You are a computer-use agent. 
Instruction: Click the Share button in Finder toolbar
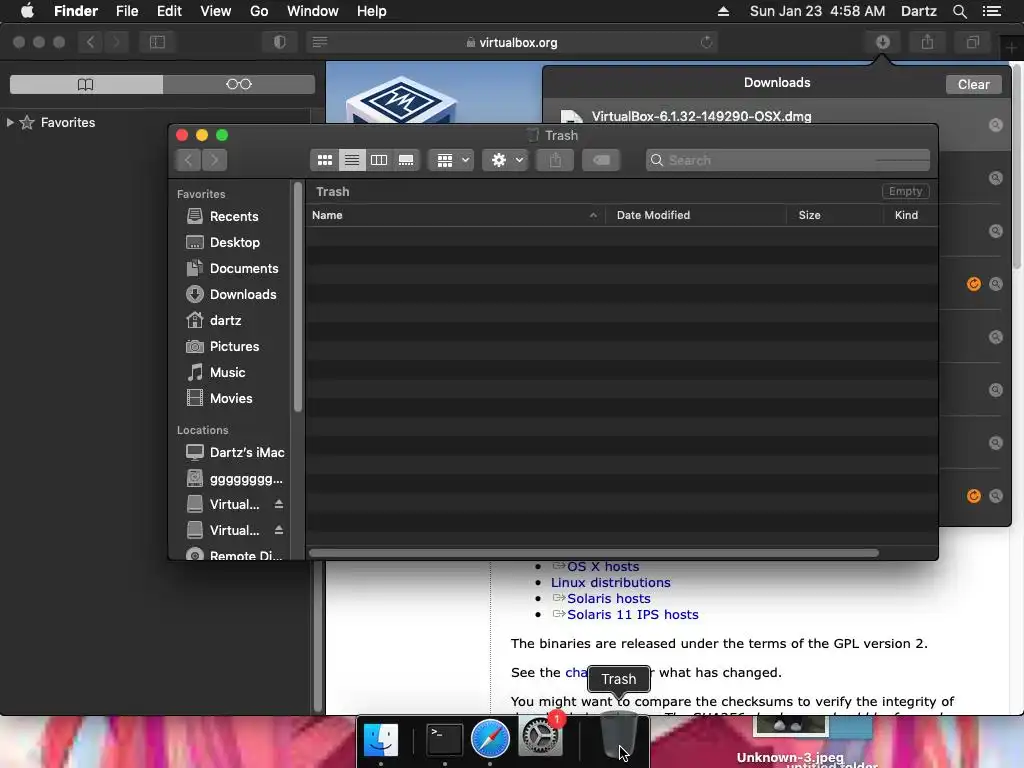[555, 160]
